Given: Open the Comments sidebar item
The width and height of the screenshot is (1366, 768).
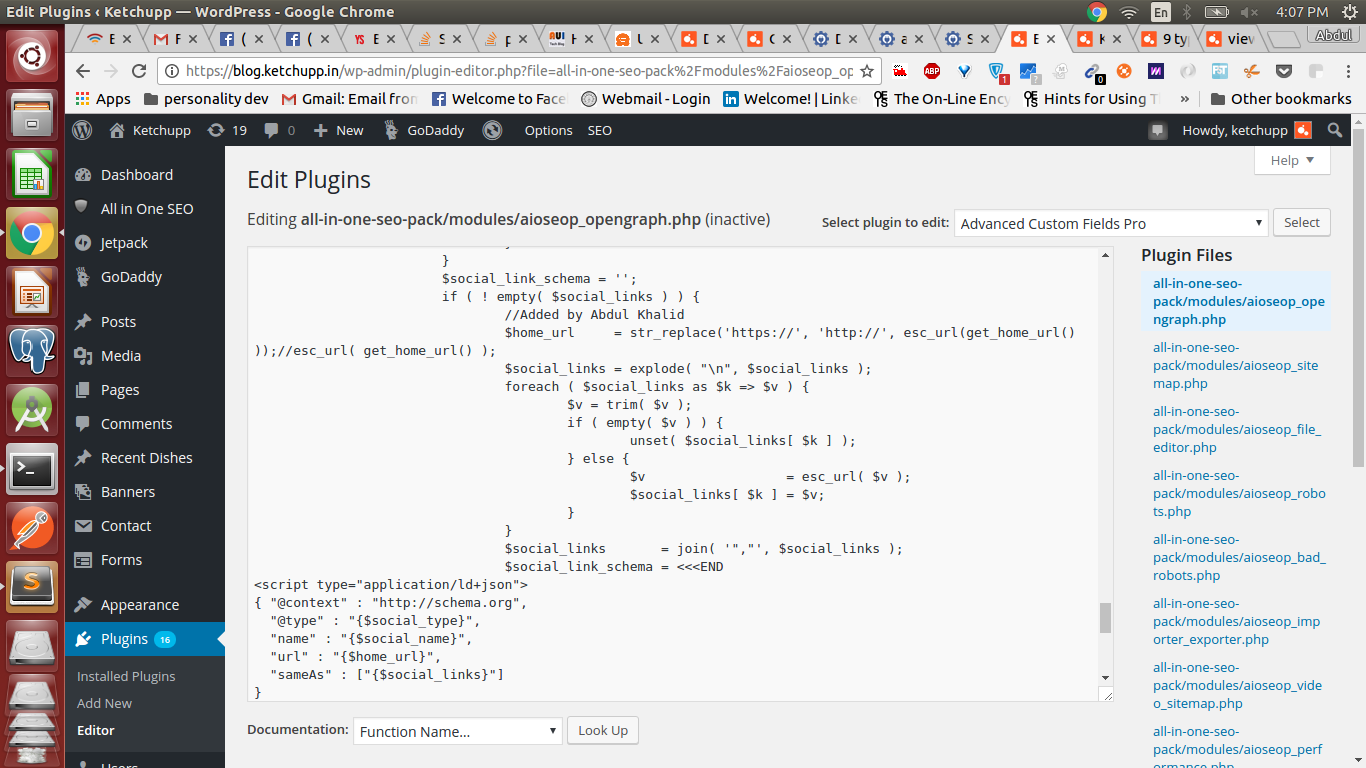Looking at the screenshot, I should click(x=137, y=423).
